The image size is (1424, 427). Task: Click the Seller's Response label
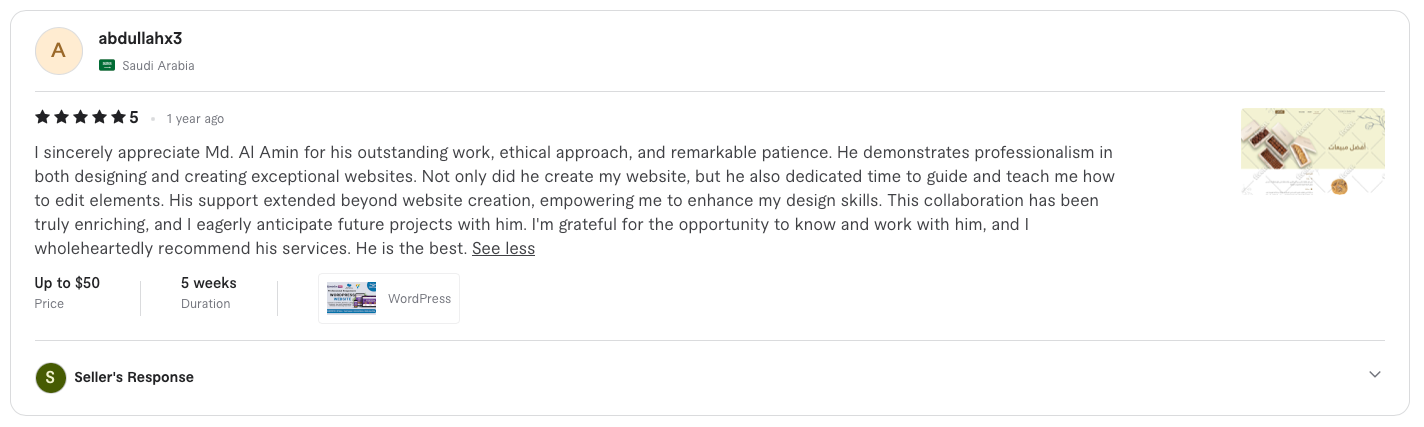pos(134,378)
